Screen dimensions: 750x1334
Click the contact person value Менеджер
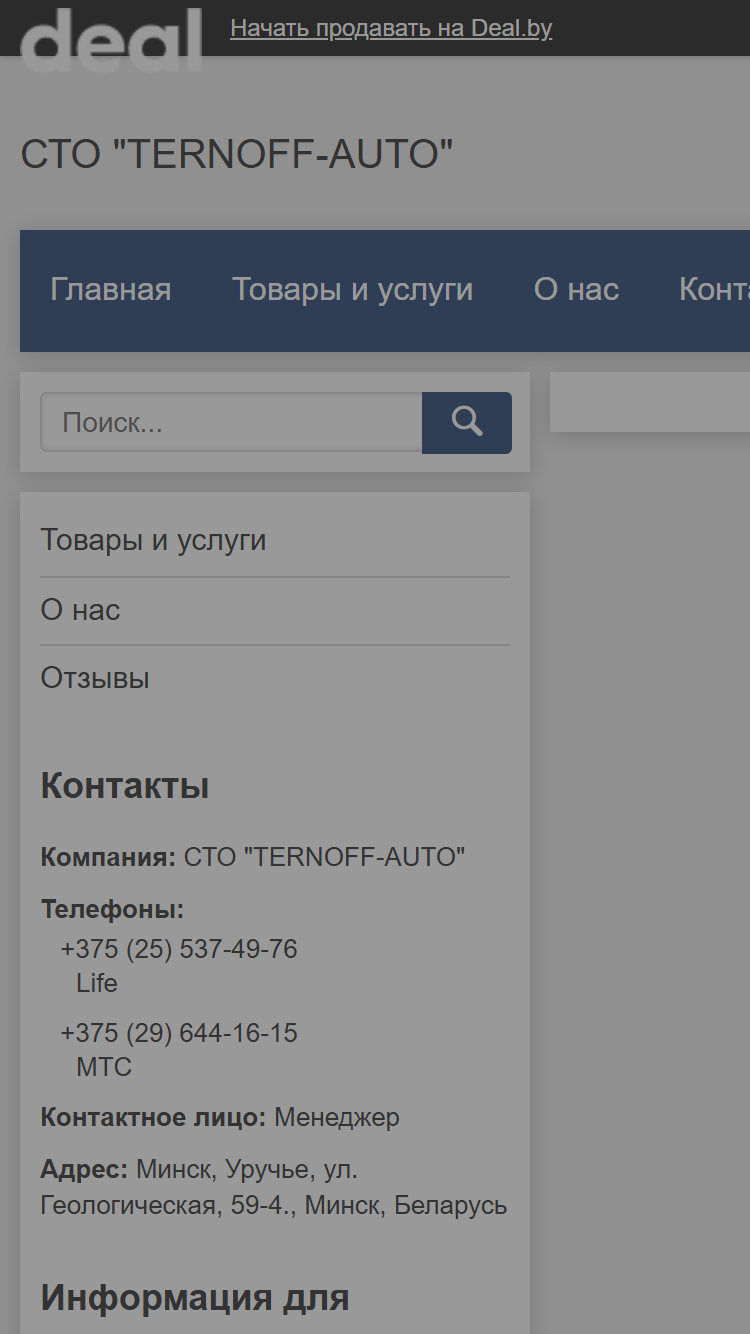coord(337,1117)
